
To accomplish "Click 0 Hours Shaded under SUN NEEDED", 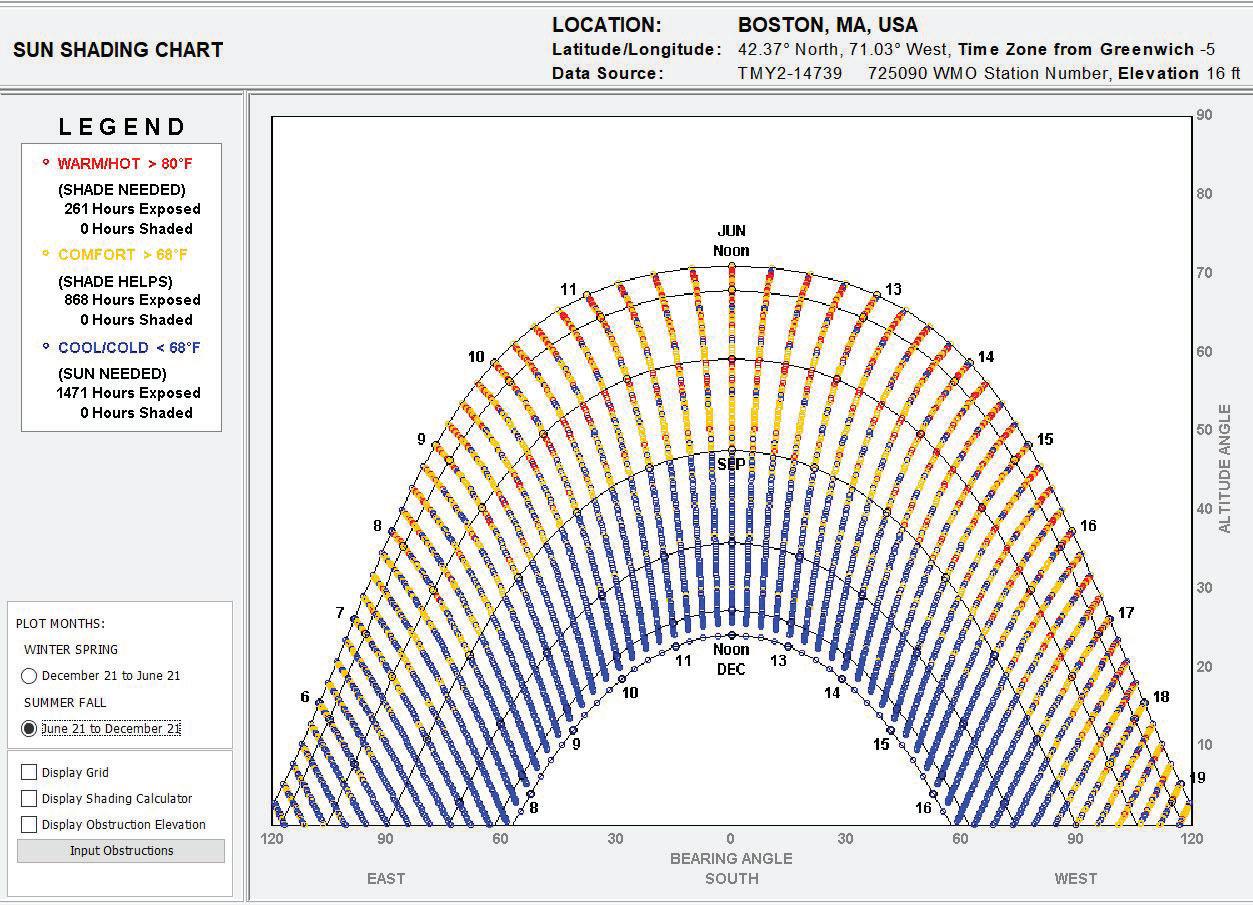I will pos(136,413).
